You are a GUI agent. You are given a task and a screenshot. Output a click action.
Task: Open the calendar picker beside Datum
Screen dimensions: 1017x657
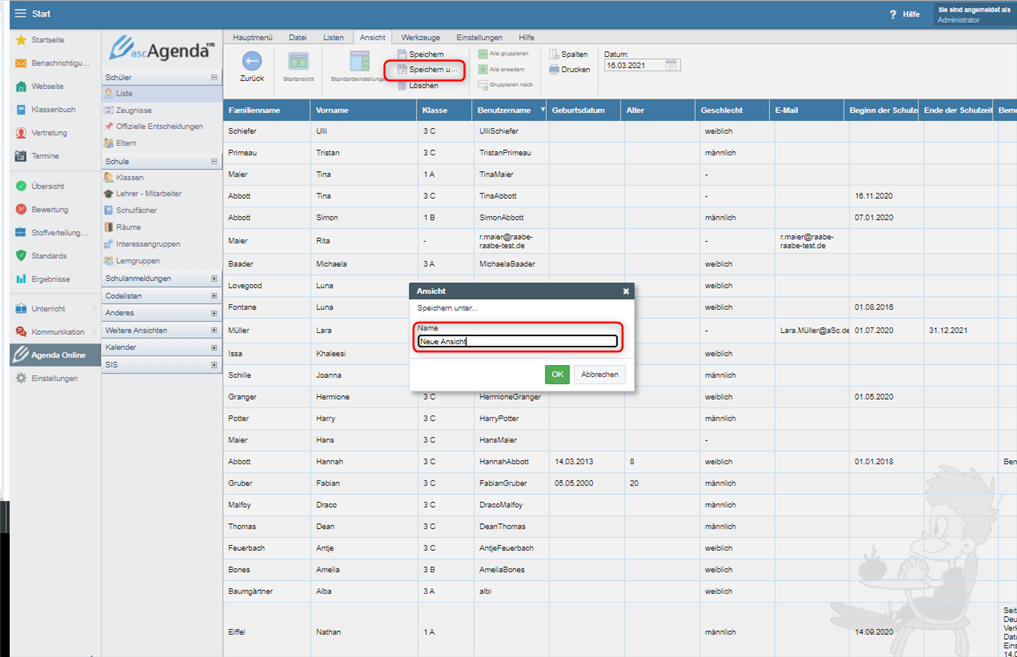pyautogui.click(x=672, y=65)
